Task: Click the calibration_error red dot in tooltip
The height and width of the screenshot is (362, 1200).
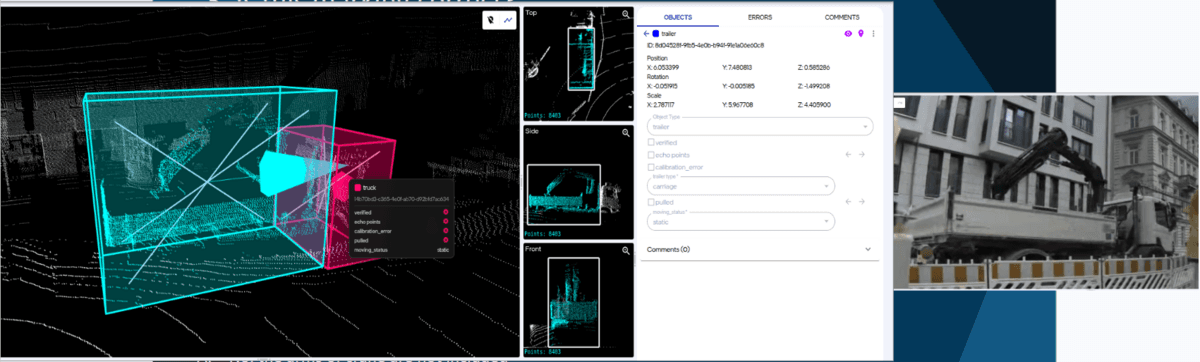Action: pyautogui.click(x=445, y=231)
